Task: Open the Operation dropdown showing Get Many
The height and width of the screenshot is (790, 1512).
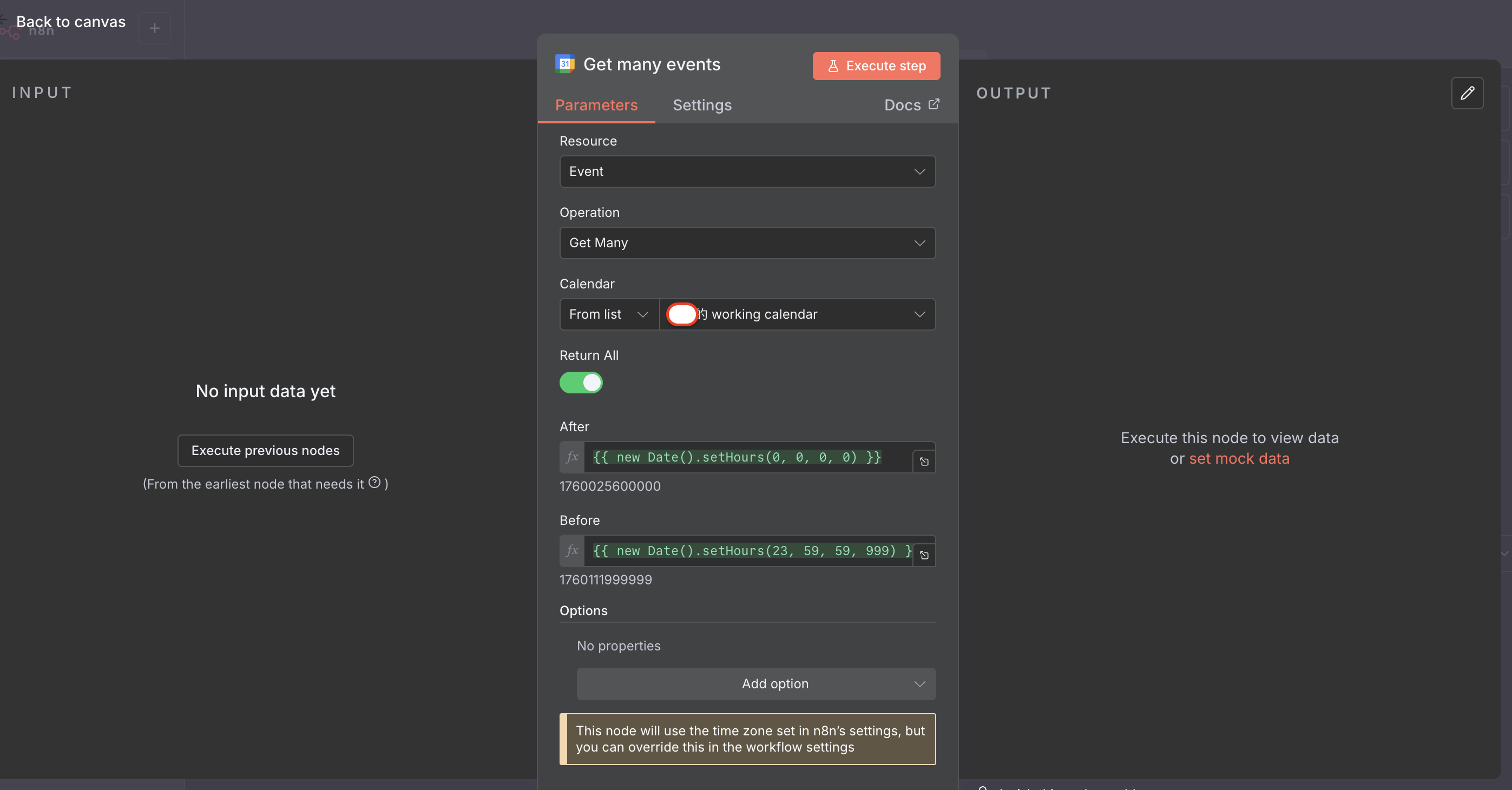Action: 747,243
